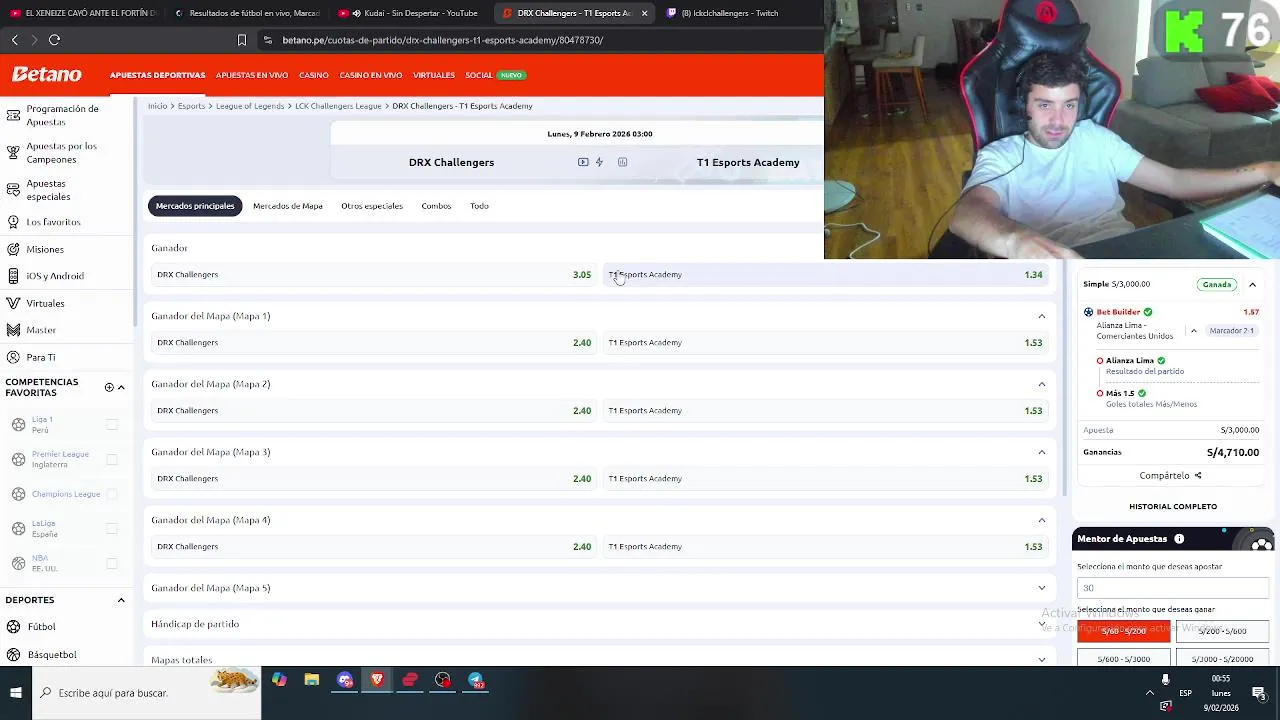The image size is (1280, 720).
Task: Click League of Legends breadcrumb link
Action: 250,106
